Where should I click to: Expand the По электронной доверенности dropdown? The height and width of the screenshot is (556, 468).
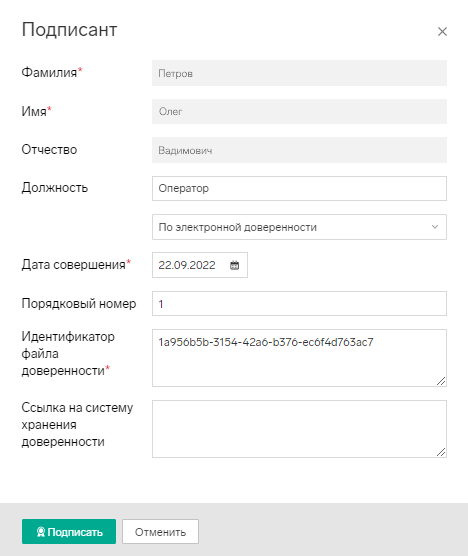[x=299, y=227]
